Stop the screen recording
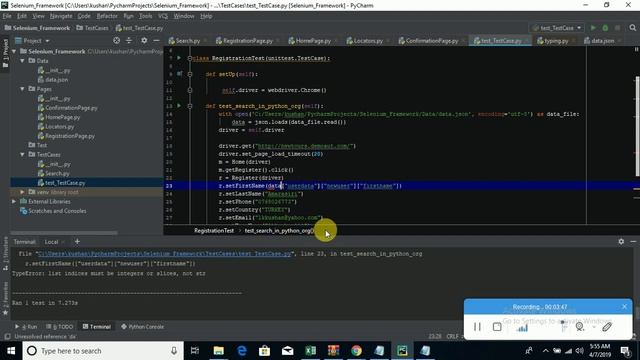Image resolution: width=640 pixels, height=360 pixels. click(x=497, y=327)
